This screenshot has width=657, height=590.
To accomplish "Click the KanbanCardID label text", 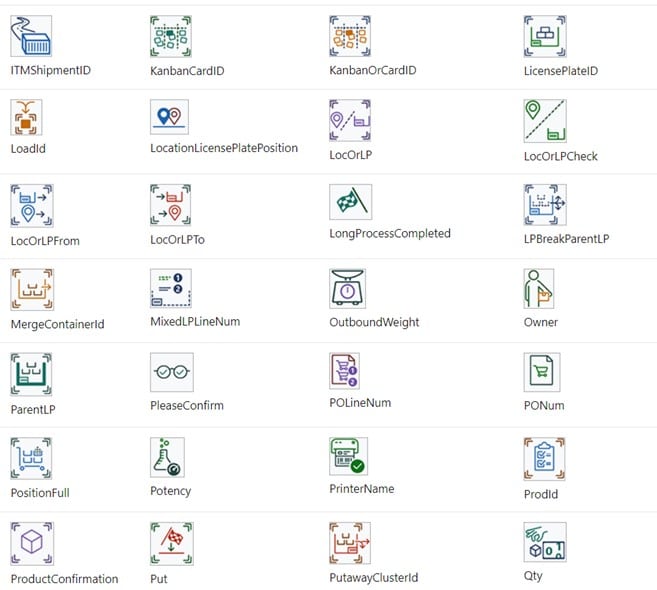I will click(x=187, y=70).
